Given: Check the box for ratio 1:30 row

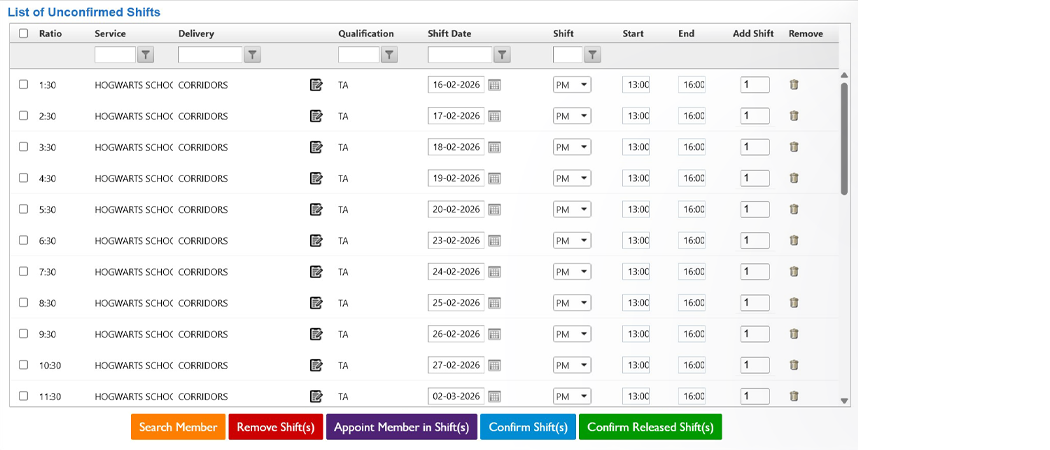Looking at the screenshot, I should coord(23,85).
